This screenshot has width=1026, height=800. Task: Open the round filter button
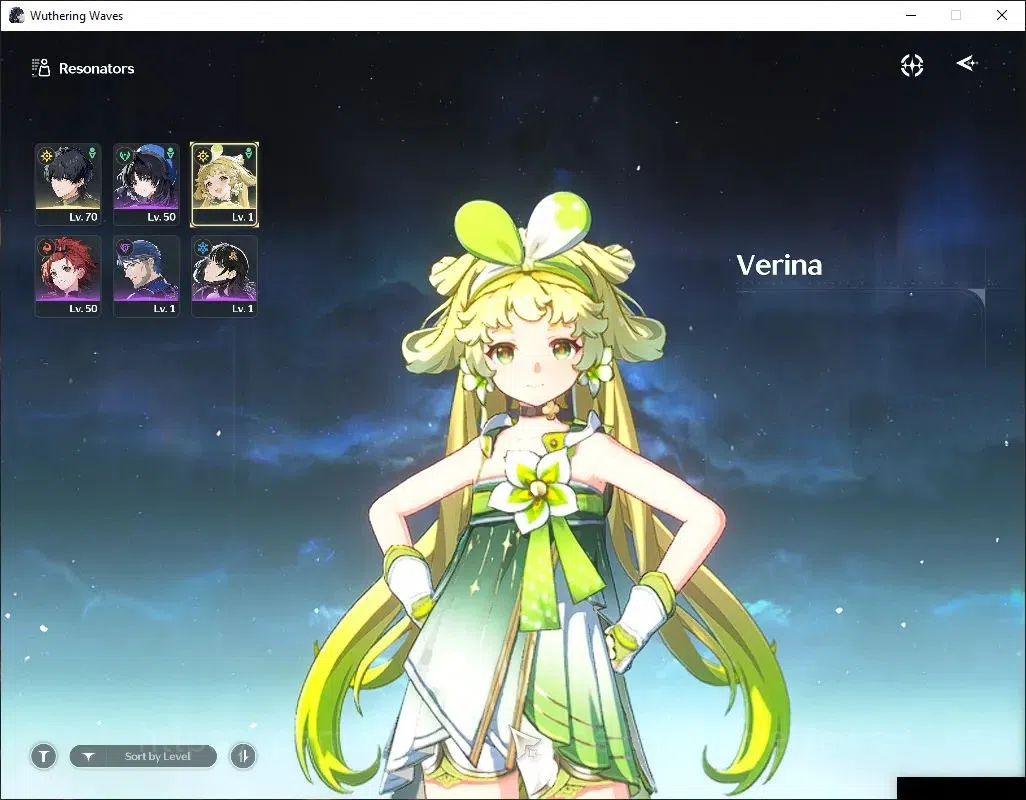(x=43, y=757)
